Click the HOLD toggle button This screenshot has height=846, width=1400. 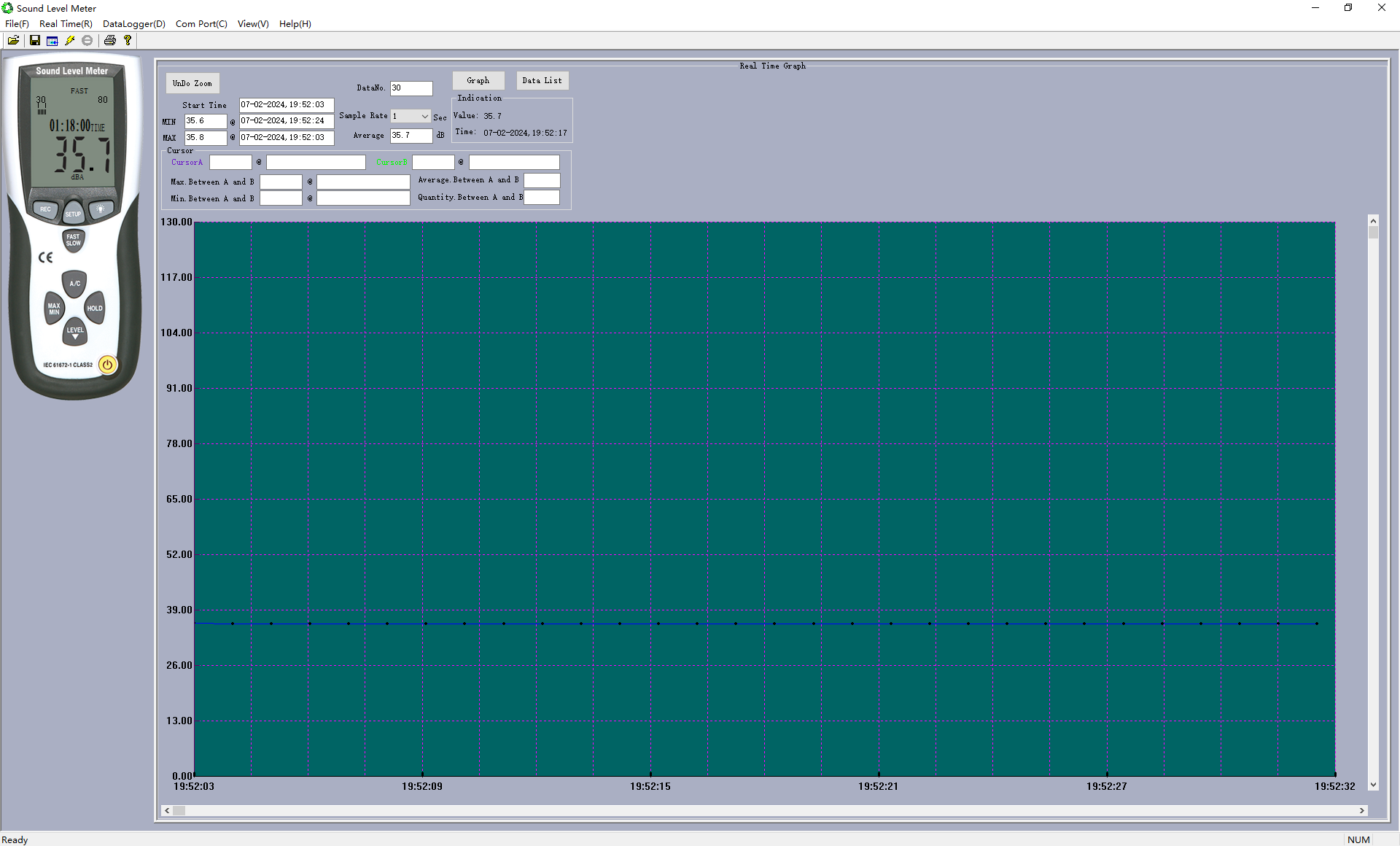[x=95, y=308]
